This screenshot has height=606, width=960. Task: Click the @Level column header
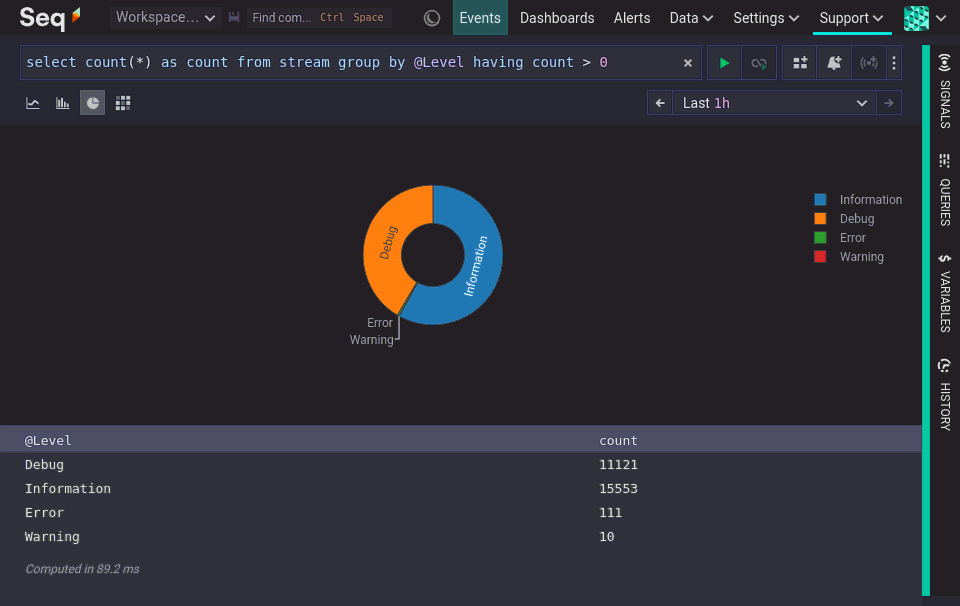[48, 440]
